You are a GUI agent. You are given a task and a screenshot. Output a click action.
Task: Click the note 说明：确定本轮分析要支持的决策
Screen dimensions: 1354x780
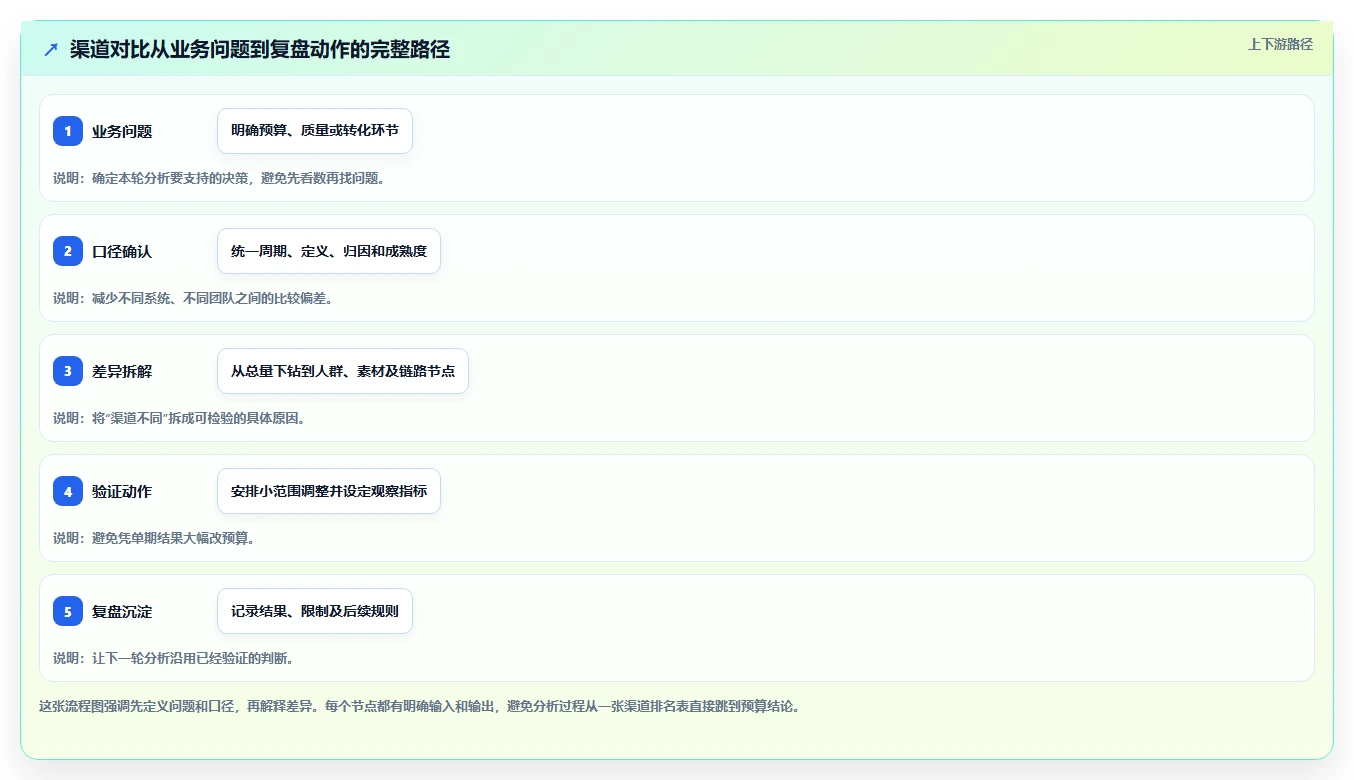point(219,178)
